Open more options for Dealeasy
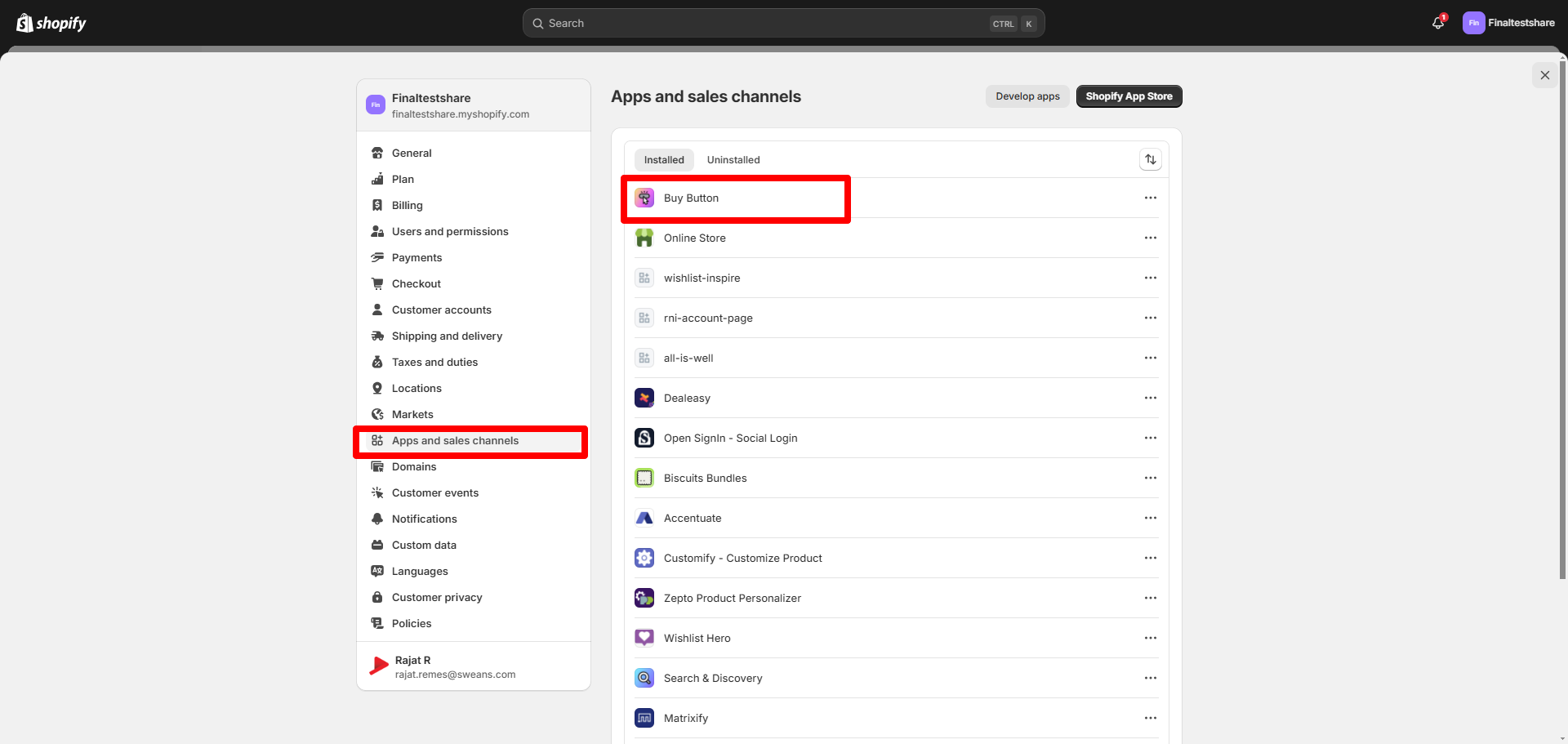The height and width of the screenshot is (744, 1568). pyautogui.click(x=1150, y=398)
